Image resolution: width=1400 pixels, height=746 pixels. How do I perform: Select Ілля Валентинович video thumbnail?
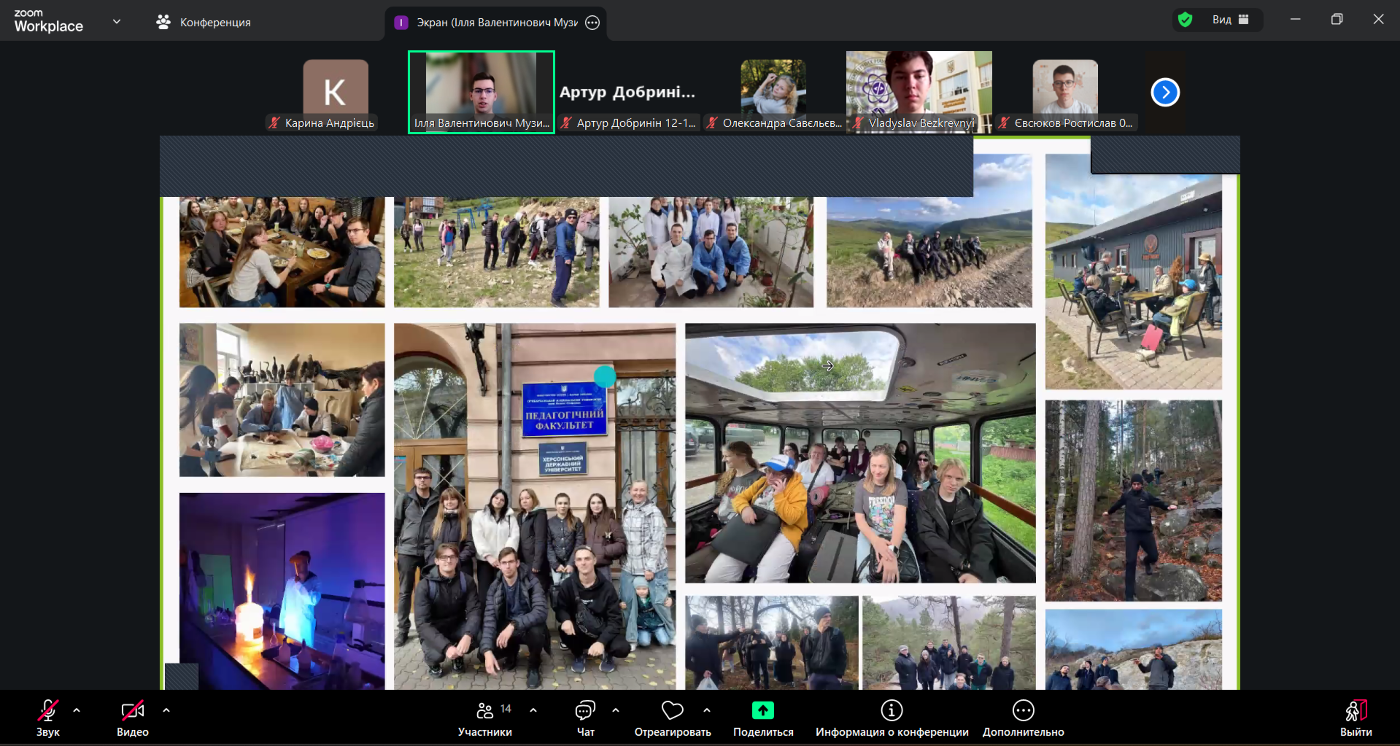pos(481,92)
